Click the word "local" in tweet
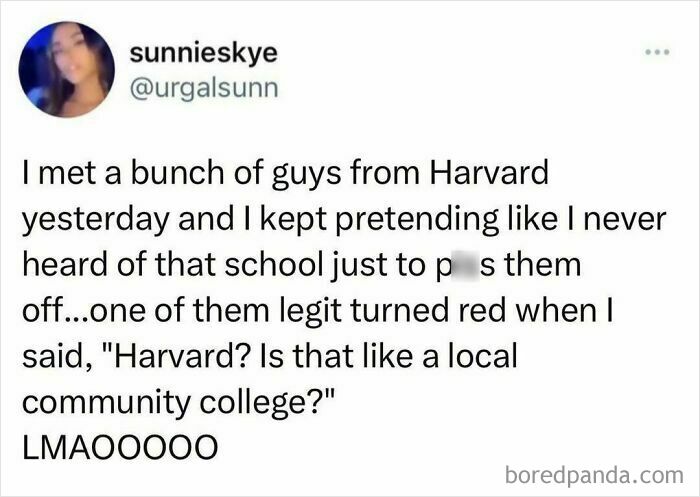The width and height of the screenshot is (700, 497). (x=483, y=356)
